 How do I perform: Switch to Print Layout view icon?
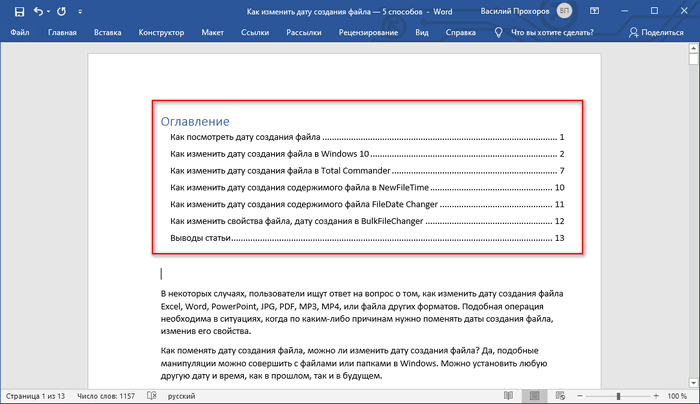pos(534,396)
